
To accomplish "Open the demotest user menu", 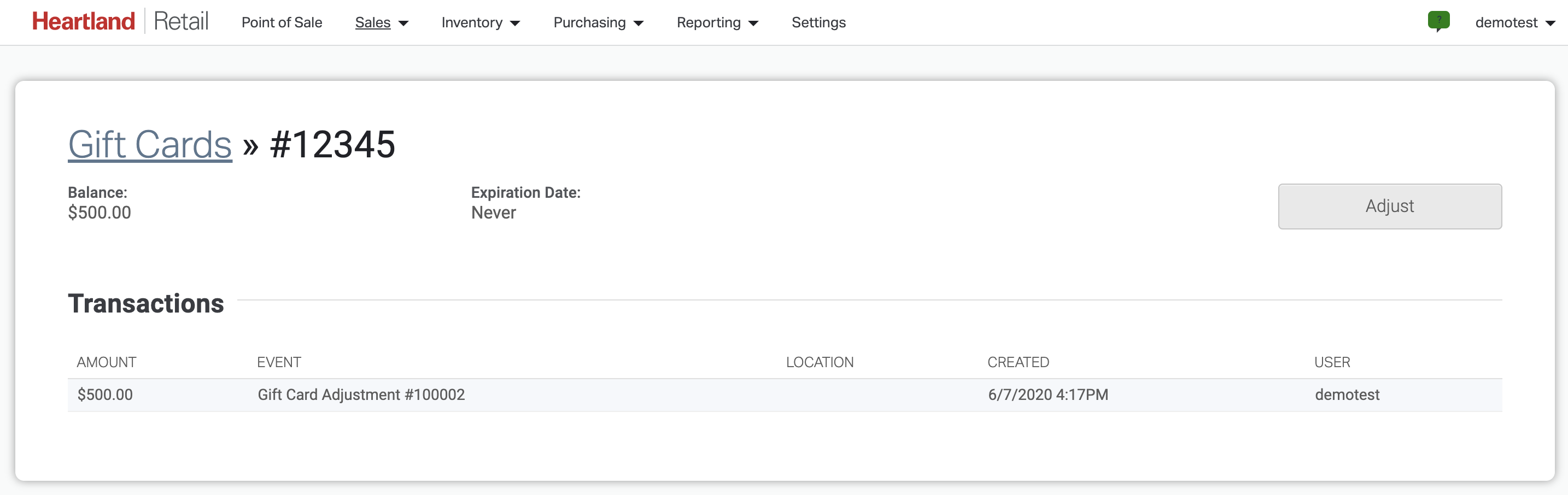I will [x=1514, y=22].
